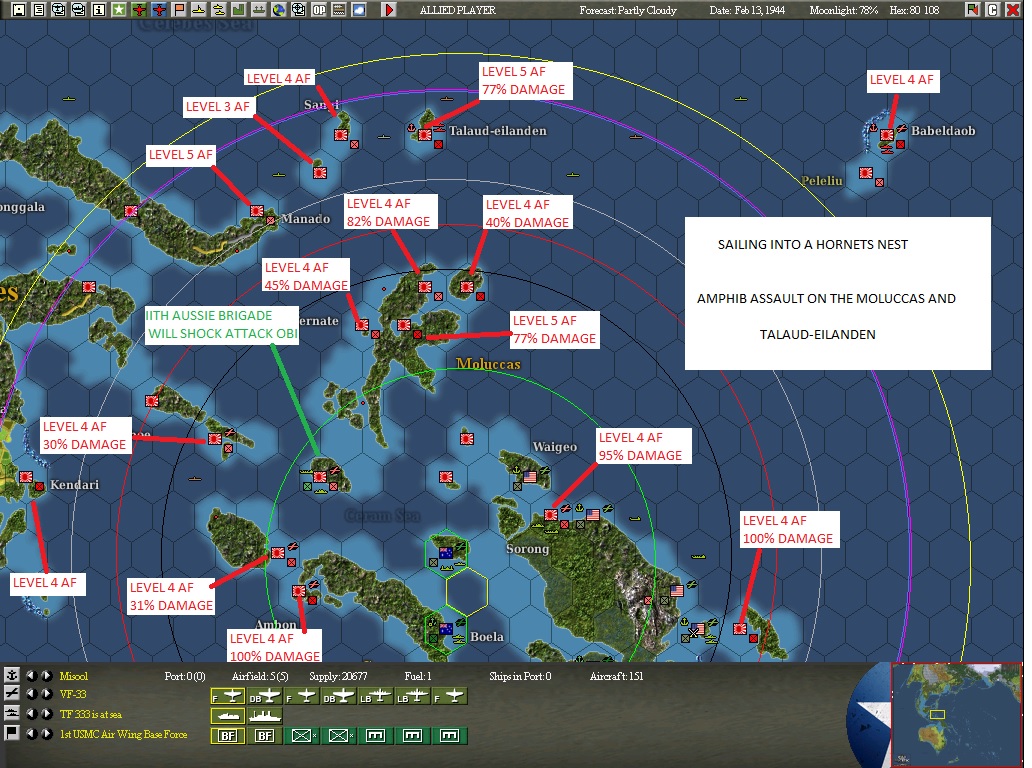The width and height of the screenshot is (1032, 768).
Task: Click the white star on green icon
Action: [x=118, y=10]
